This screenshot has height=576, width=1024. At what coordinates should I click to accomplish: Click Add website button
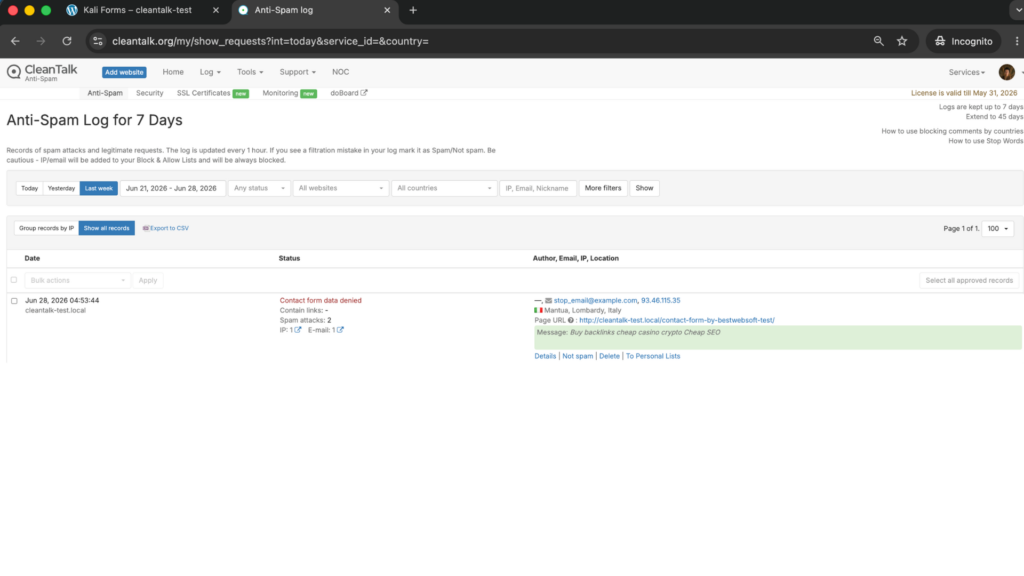[x=124, y=72]
